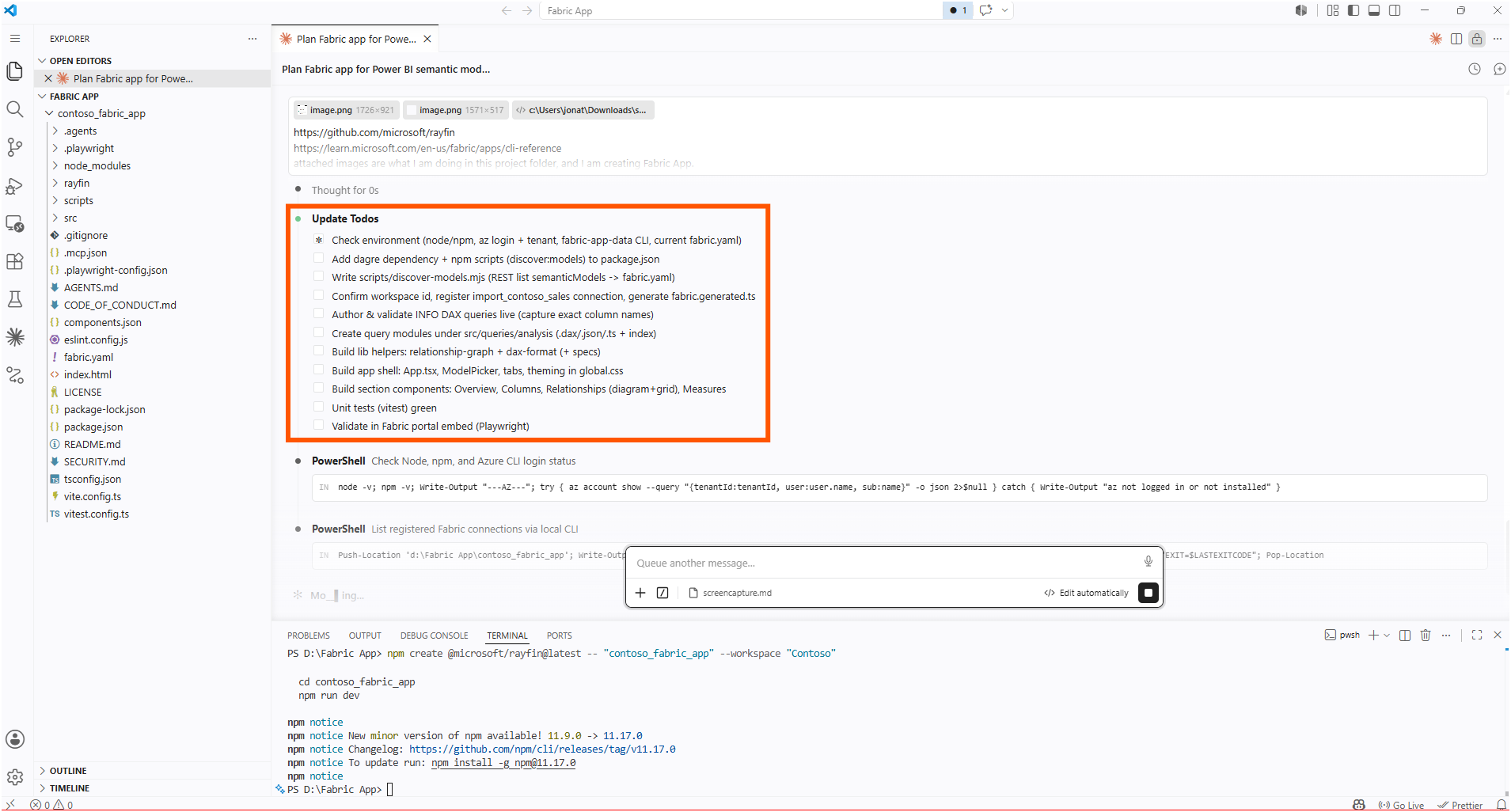
Task: Open new terminal profile dropdown arrow
Action: tap(1387, 636)
